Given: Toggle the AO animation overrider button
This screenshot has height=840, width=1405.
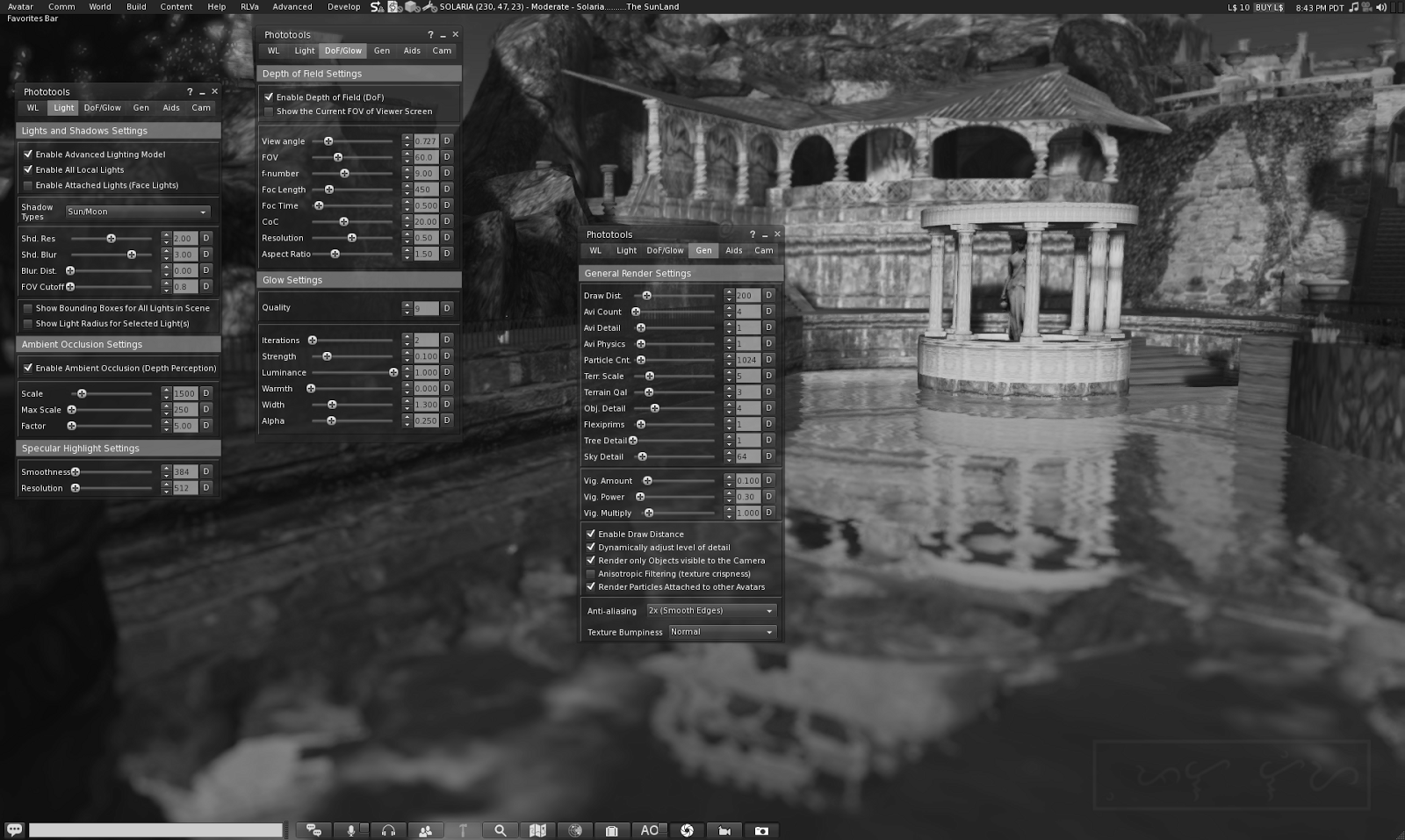Looking at the screenshot, I should pos(650,830).
